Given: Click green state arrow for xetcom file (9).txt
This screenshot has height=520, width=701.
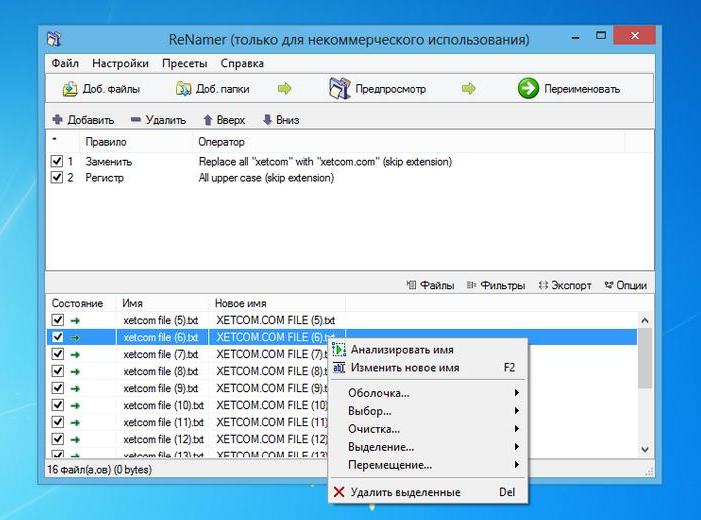Looking at the screenshot, I should [x=75, y=388].
